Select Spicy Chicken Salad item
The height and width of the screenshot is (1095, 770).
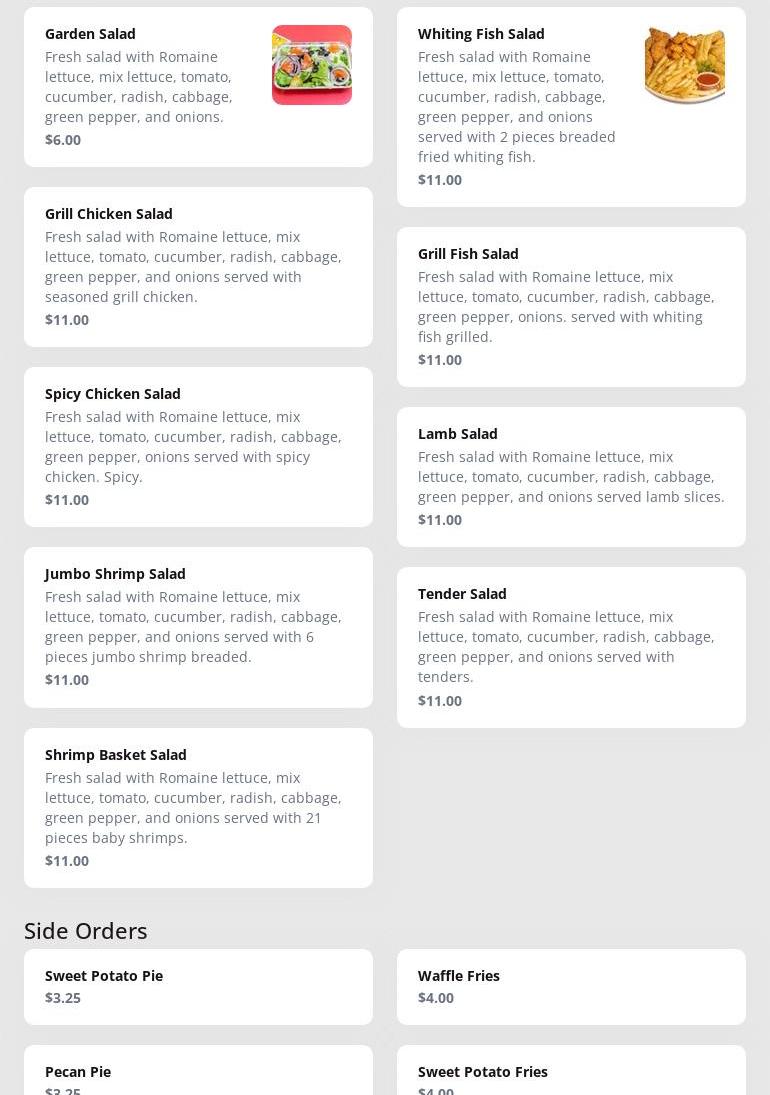pos(198,446)
